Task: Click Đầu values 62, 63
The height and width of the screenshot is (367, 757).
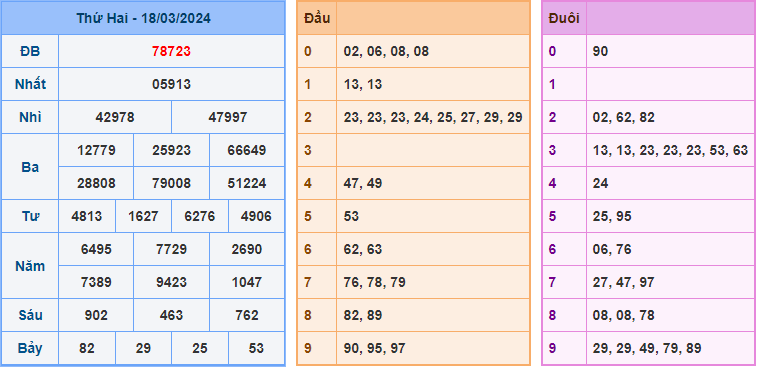Action: pos(363,249)
